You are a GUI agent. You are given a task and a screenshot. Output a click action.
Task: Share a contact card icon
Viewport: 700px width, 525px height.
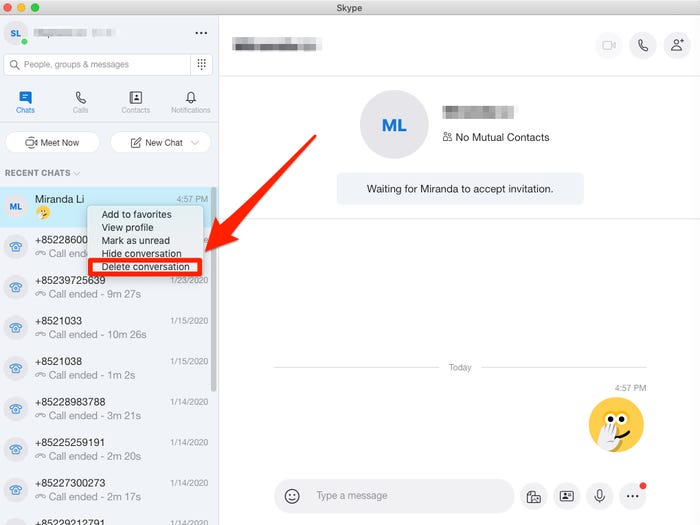click(567, 496)
